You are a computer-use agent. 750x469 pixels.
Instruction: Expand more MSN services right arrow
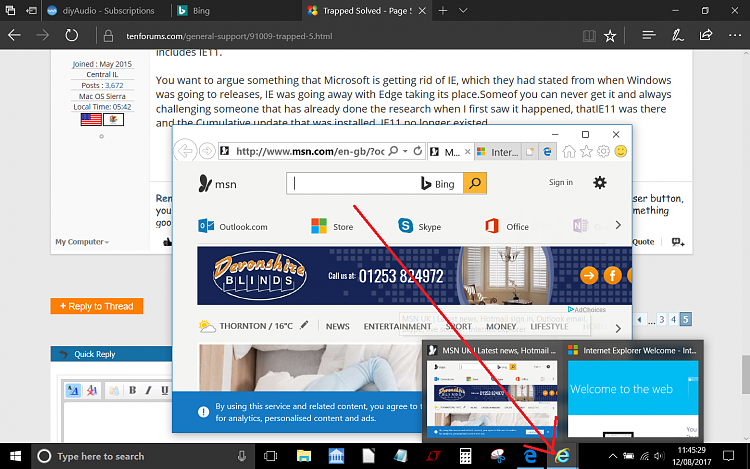(618, 225)
